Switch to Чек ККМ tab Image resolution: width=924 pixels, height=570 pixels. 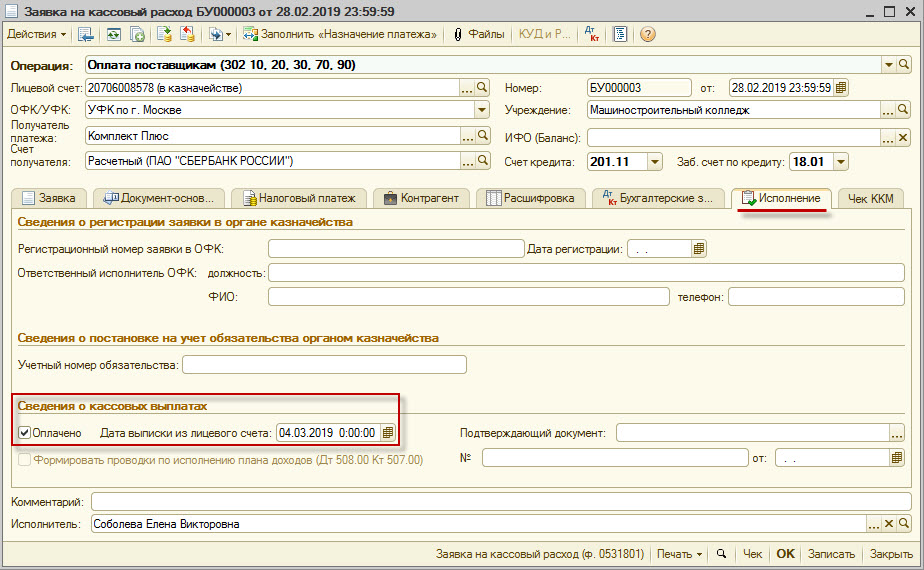click(x=870, y=199)
